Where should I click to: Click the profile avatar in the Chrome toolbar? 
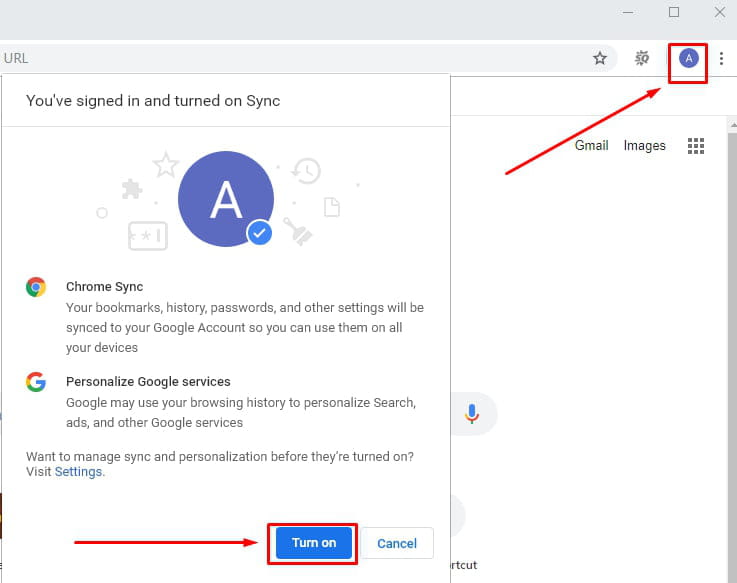[x=688, y=58]
